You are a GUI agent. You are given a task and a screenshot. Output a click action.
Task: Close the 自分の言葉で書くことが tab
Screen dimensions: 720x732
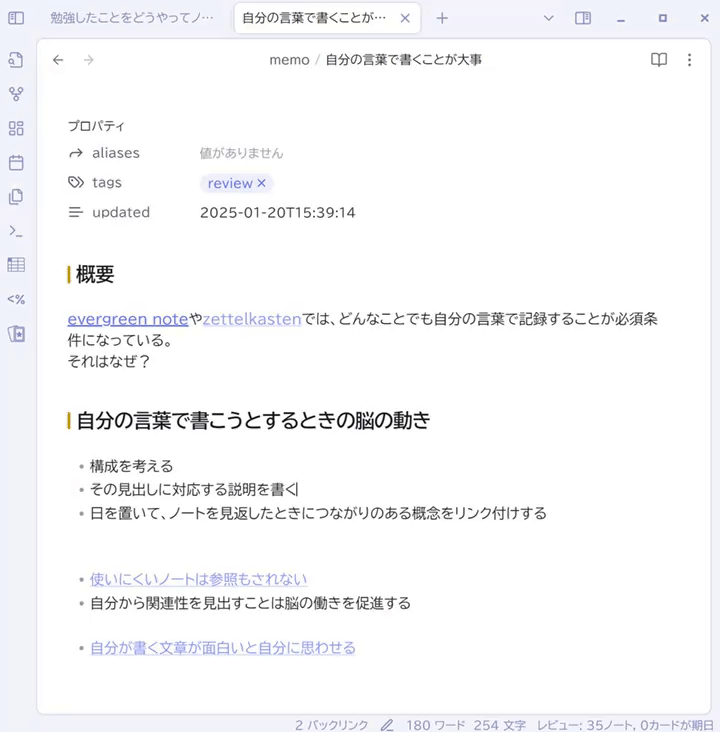[x=405, y=18]
